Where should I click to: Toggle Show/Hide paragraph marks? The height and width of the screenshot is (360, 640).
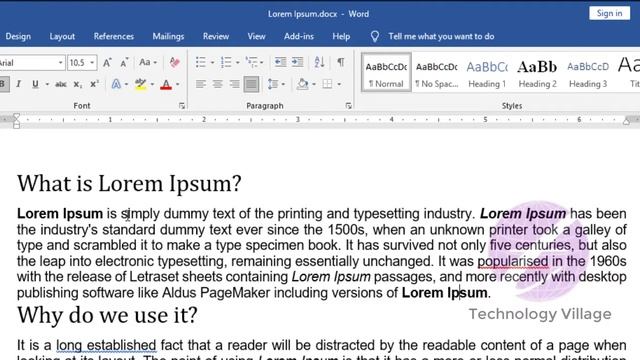340,62
